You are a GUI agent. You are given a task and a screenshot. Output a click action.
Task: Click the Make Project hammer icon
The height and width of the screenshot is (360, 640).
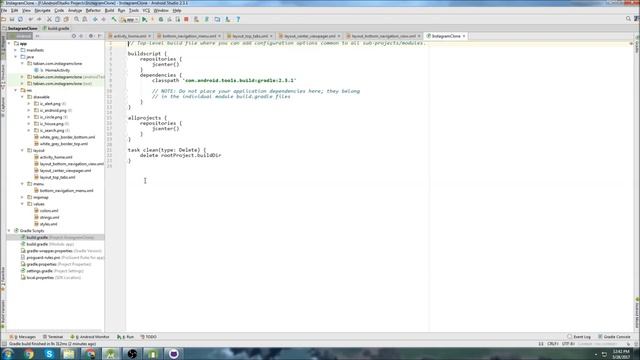tap(114, 19)
